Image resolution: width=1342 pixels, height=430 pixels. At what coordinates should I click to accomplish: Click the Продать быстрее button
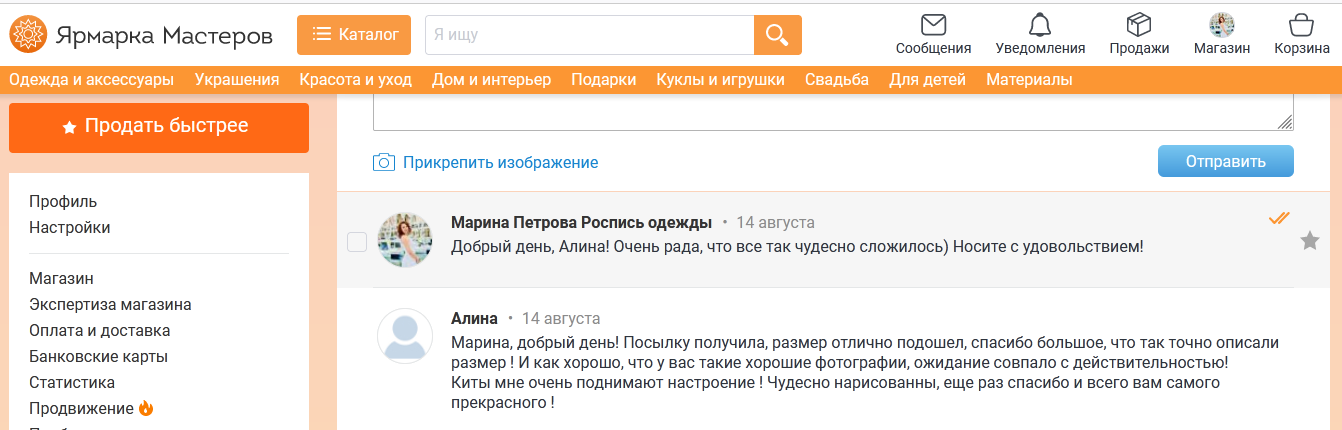(x=159, y=127)
